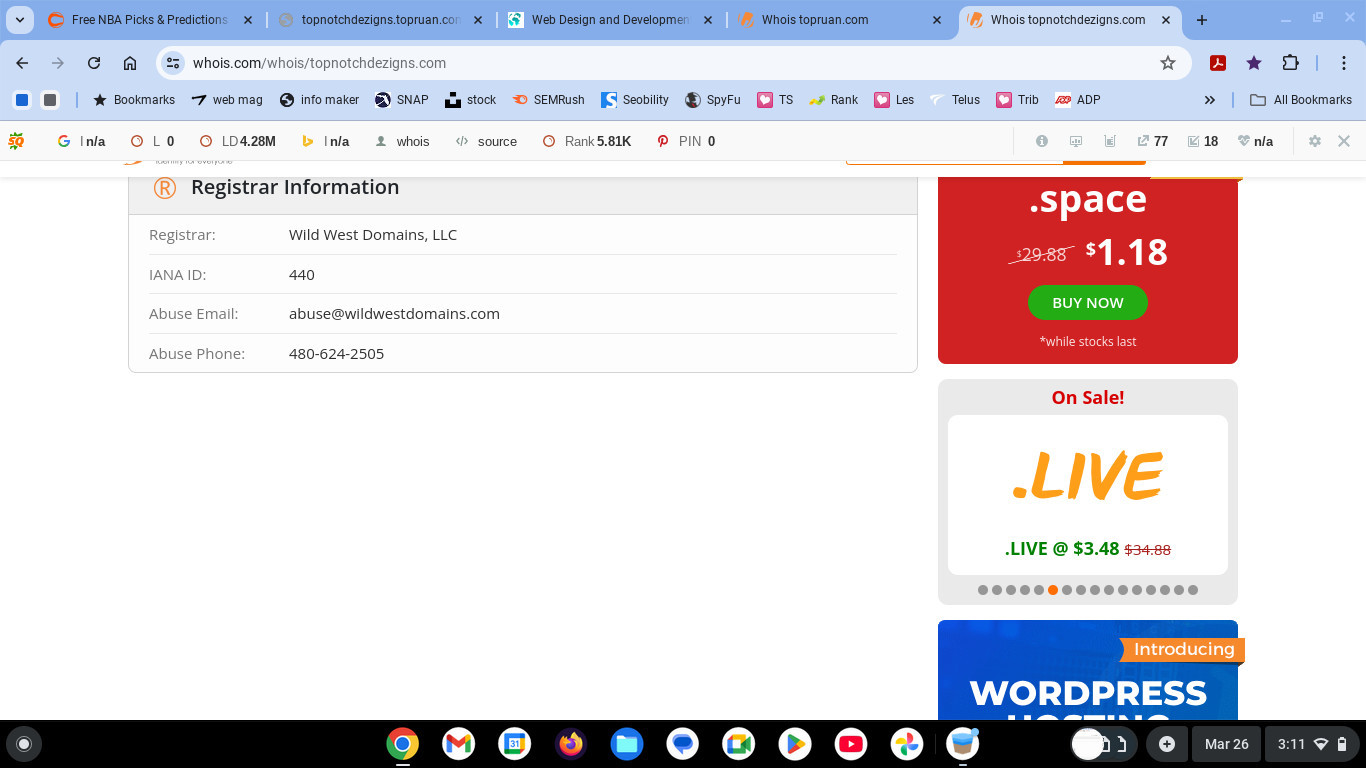Click the Adobe Acrobat extension icon

[x=1218, y=63]
